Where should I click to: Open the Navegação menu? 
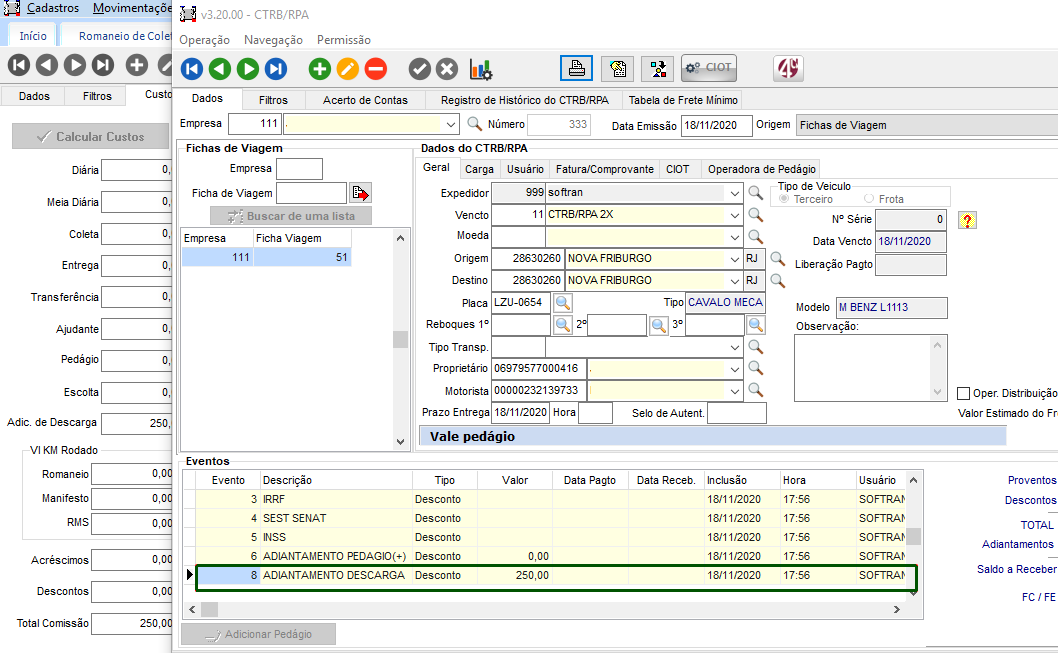click(x=273, y=40)
